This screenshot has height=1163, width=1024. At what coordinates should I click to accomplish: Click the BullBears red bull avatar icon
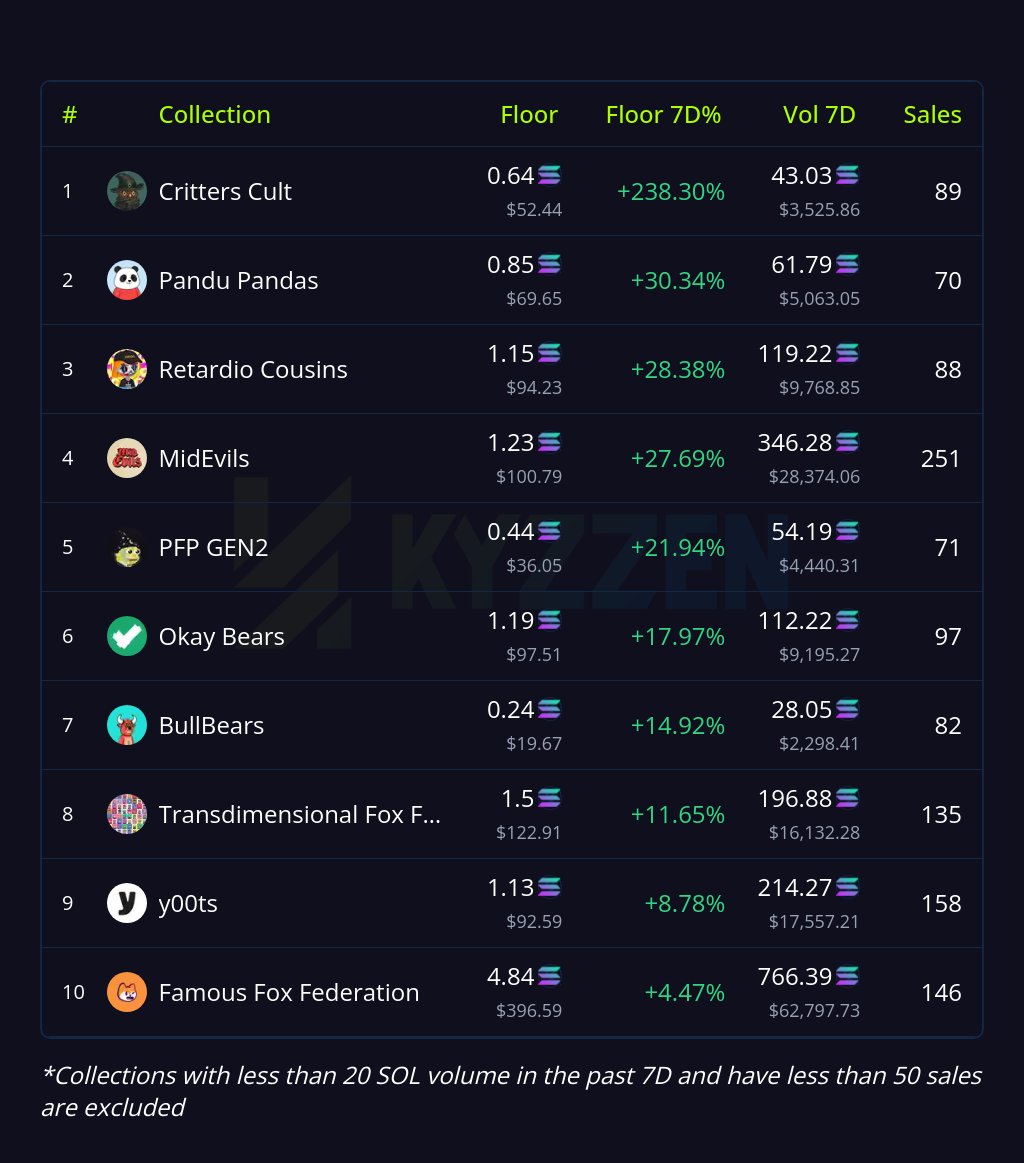[x=127, y=725]
